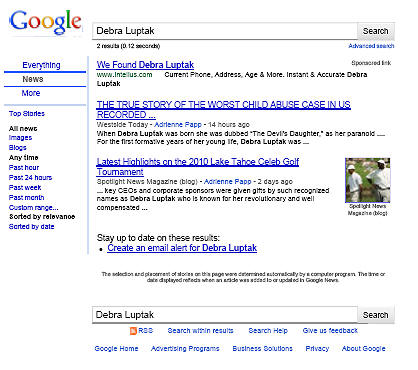
Task: Click the '2 results (0.12 seconds)' text
Action: (x=128, y=46)
